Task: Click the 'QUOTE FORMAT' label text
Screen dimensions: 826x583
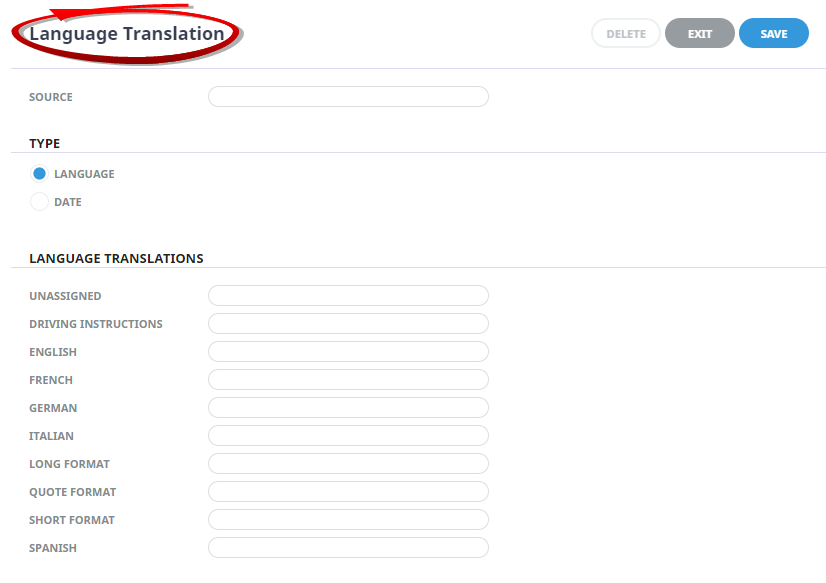Action: point(73,492)
